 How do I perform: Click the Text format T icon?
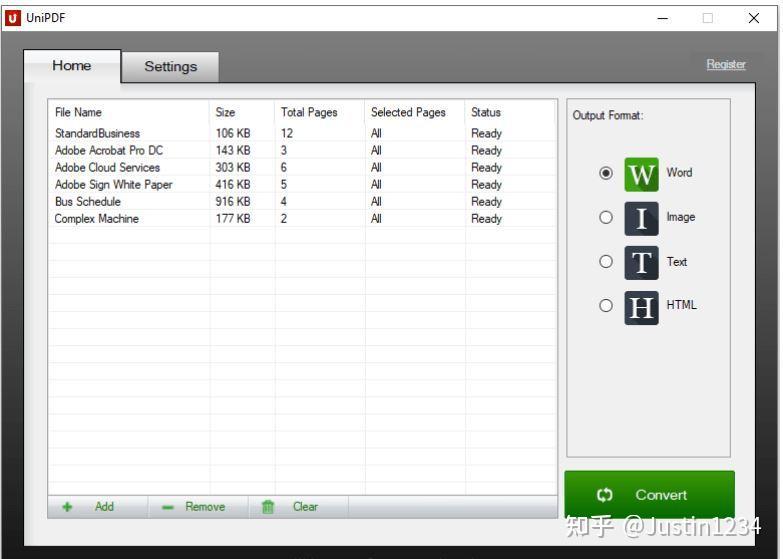[641, 262]
